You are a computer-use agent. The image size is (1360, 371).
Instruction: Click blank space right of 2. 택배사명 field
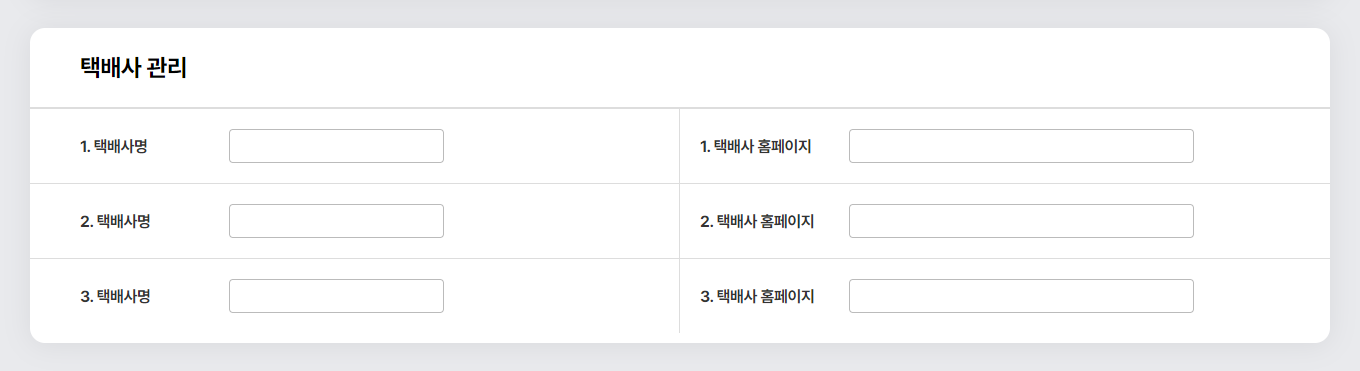[560, 221]
